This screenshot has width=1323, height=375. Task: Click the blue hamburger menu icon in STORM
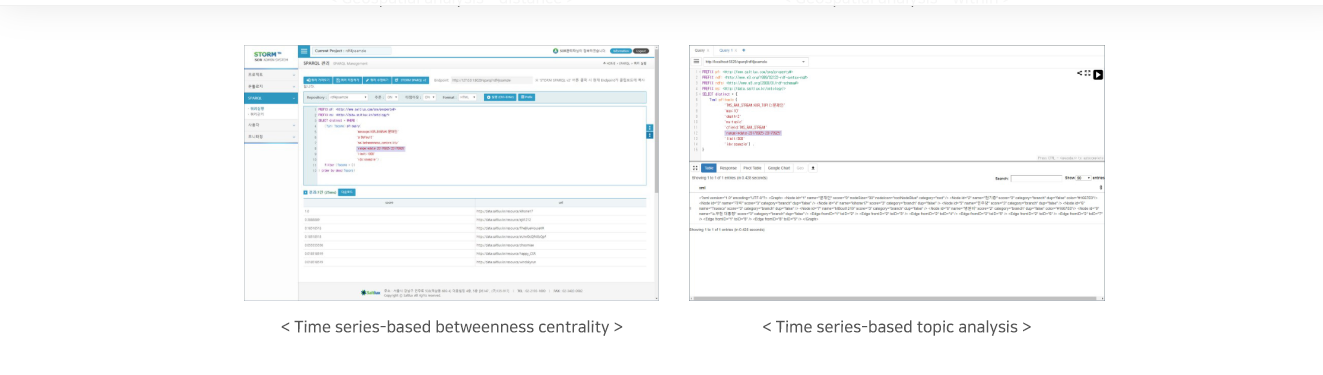304,51
